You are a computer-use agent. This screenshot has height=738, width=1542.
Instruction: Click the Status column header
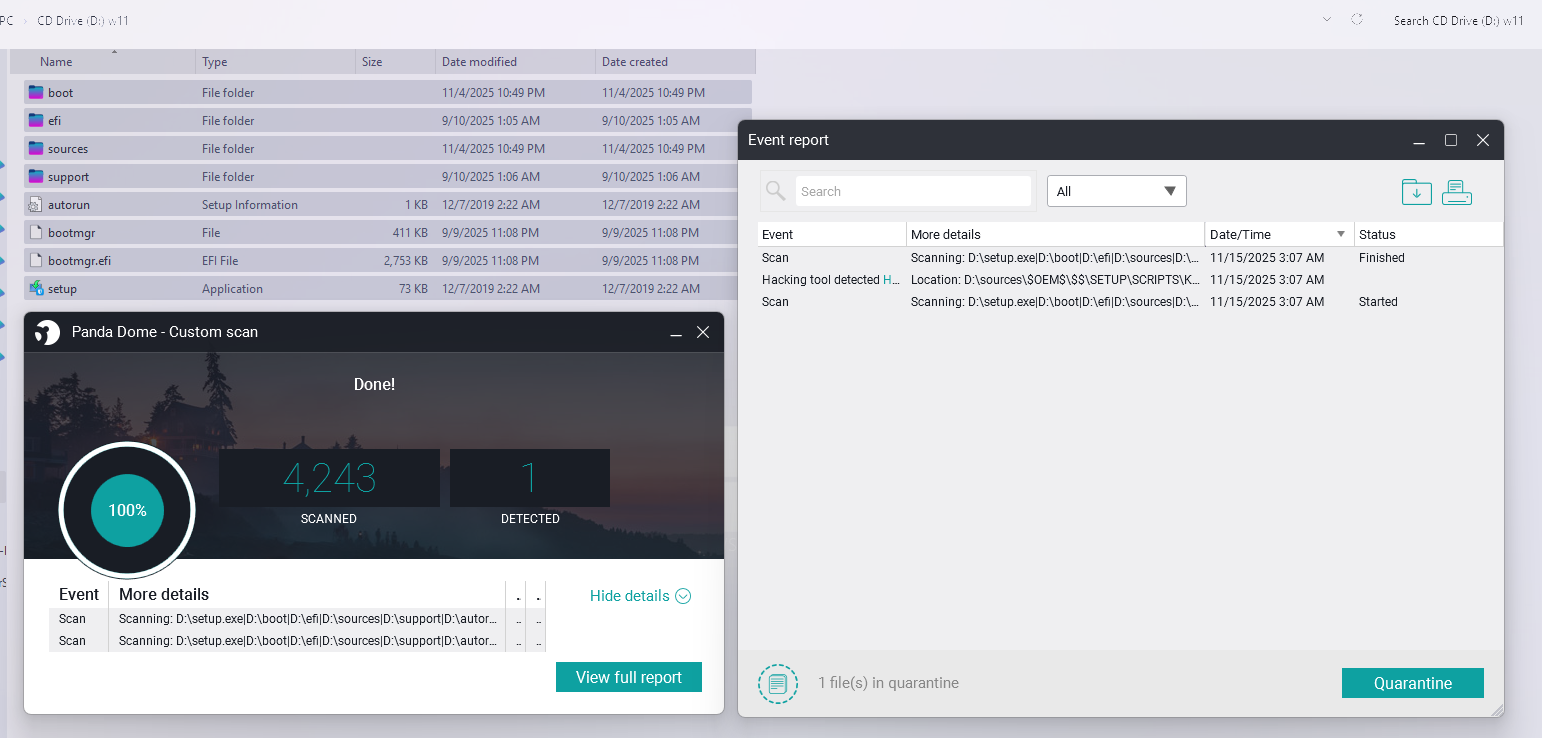[x=1428, y=234]
